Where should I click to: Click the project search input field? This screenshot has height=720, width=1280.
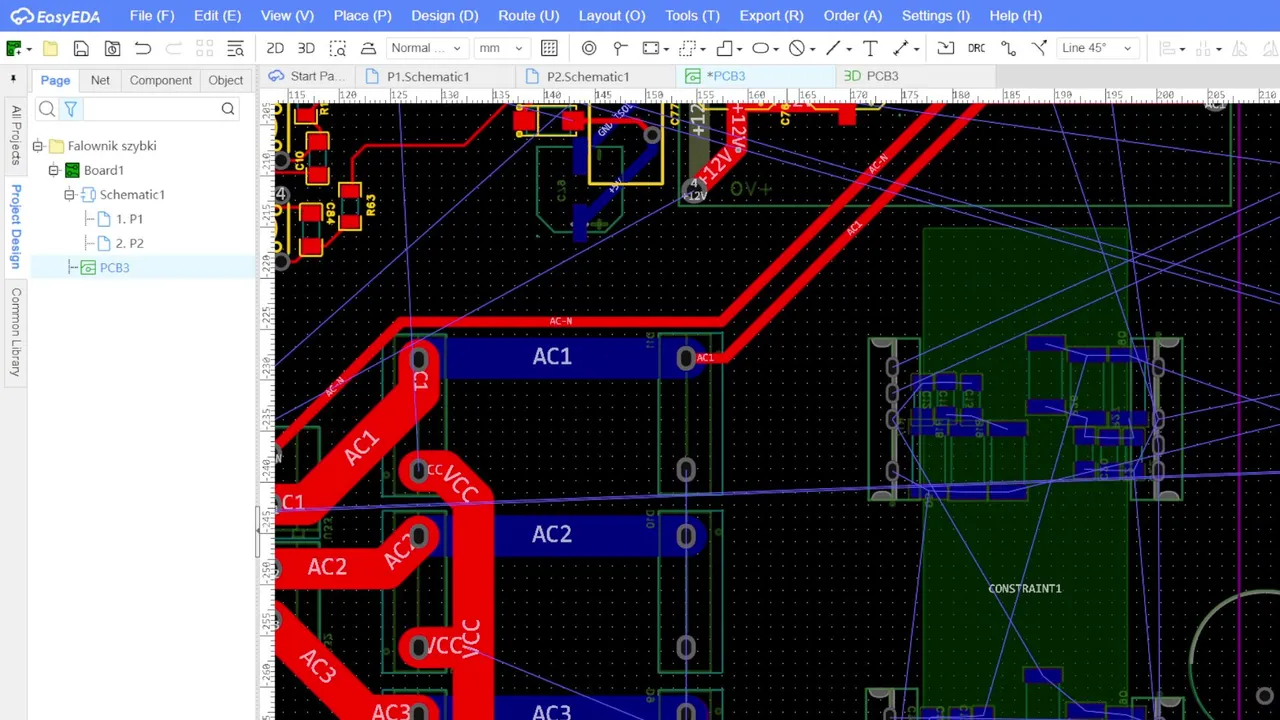point(150,109)
